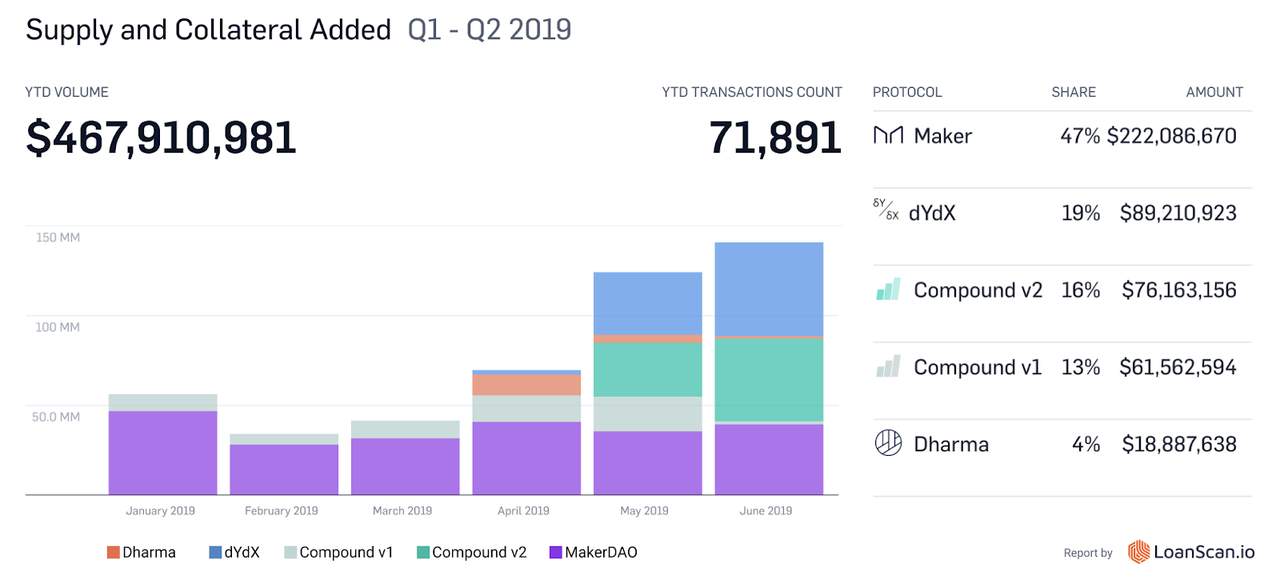Image resolution: width=1280 pixels, height=579 pixels.
Task: Click the 'Compound v2' name in the table
Action: click(x=978, y=290)
